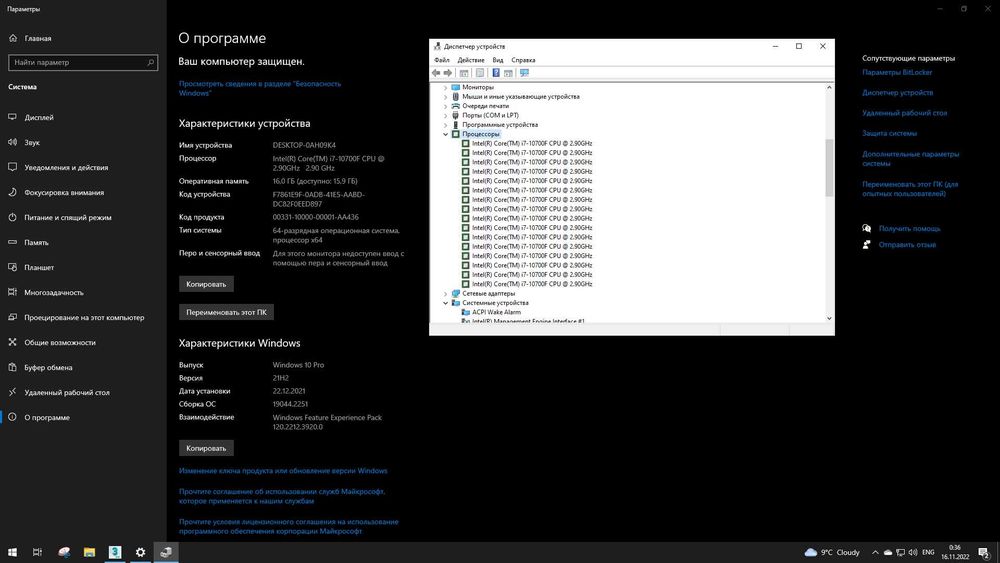Screen dimensions: 1000x563
Task: Click Переименовать этот ПК button
Action: [226, 312]
